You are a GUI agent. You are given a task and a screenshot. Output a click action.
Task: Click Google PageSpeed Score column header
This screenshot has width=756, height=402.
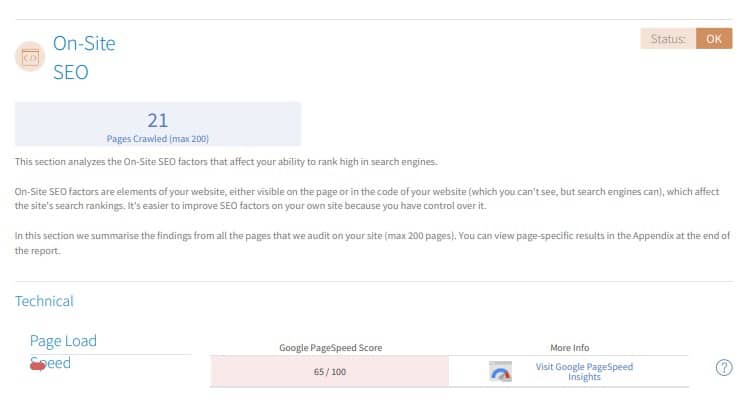point(331,348)
